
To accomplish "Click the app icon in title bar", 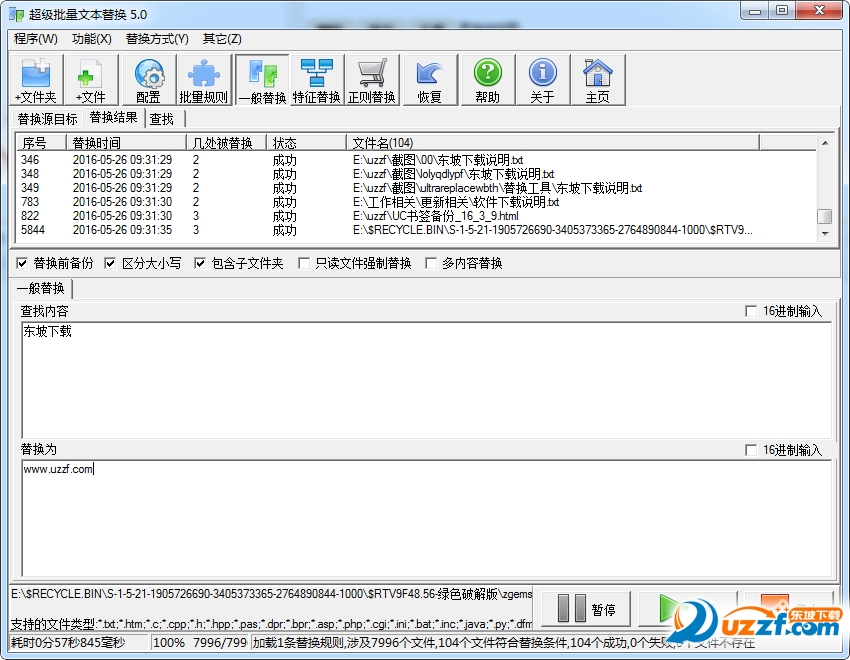I will (16, 14).
